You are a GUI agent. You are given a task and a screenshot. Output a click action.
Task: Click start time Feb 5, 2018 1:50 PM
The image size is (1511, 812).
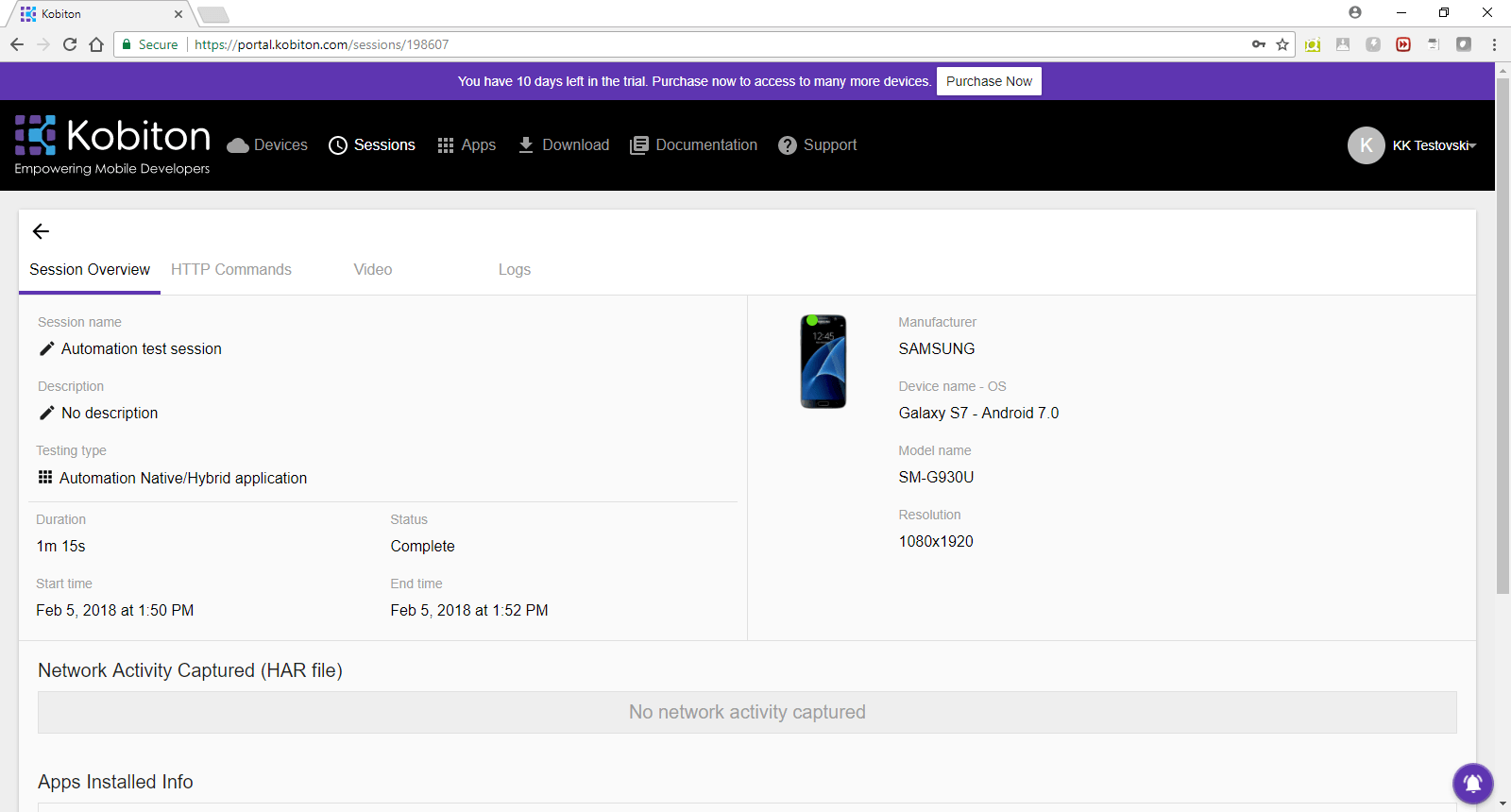point(115,610)
